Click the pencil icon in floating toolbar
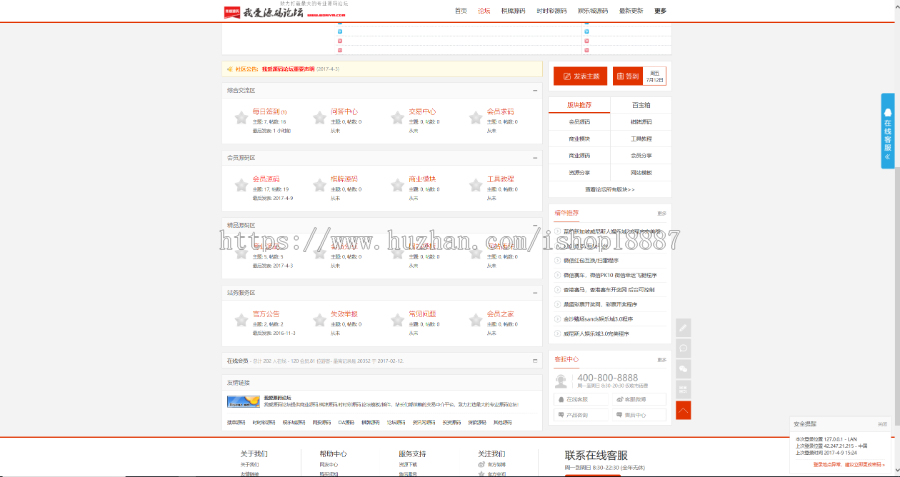The image size is (900, 477). pos(683,328)
